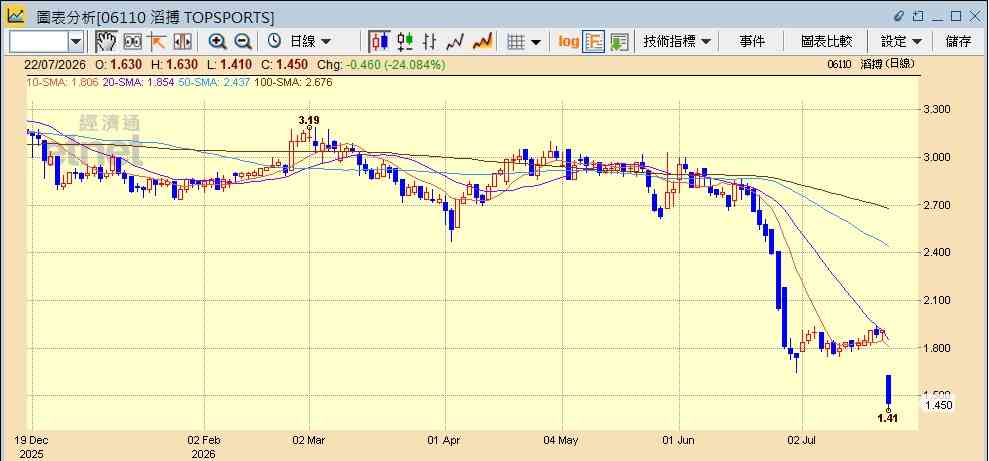Viewport: 989px width, 461px height.
Task: Click the clock period icon
Action: pyautogui.click(x=274, y=42)
